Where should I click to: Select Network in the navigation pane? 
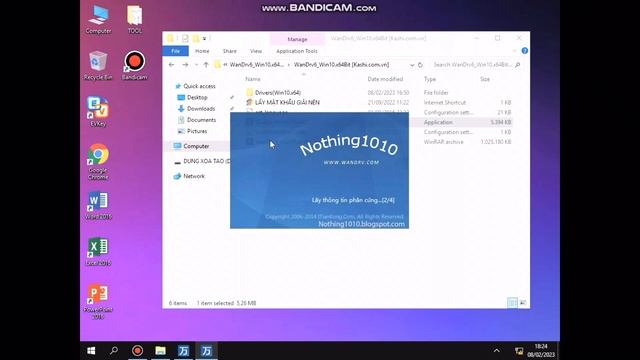point(194,176)
